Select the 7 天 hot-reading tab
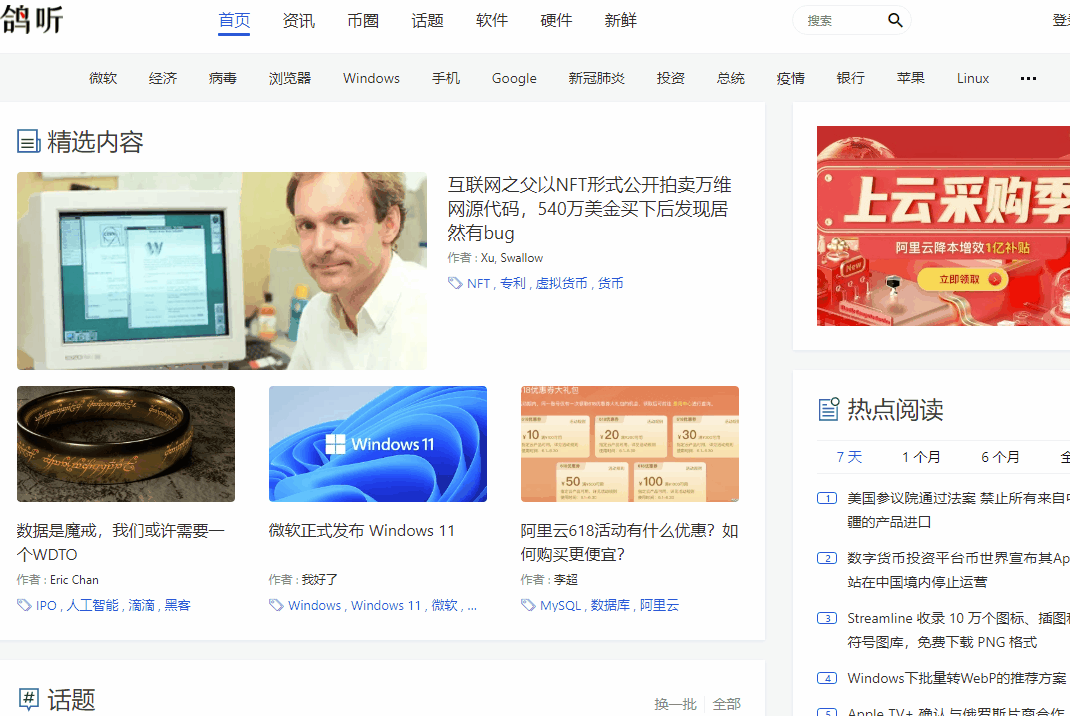 [849, 457]
